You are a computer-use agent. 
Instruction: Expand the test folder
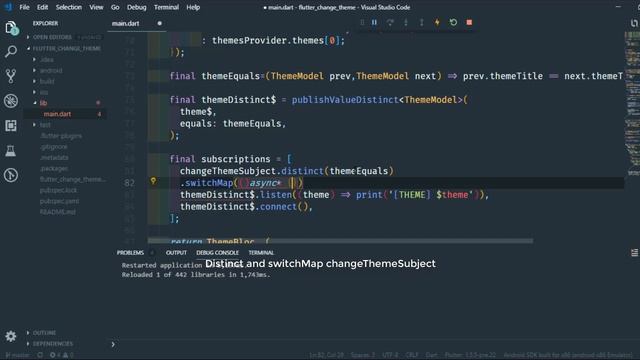(x=45, y=125)
